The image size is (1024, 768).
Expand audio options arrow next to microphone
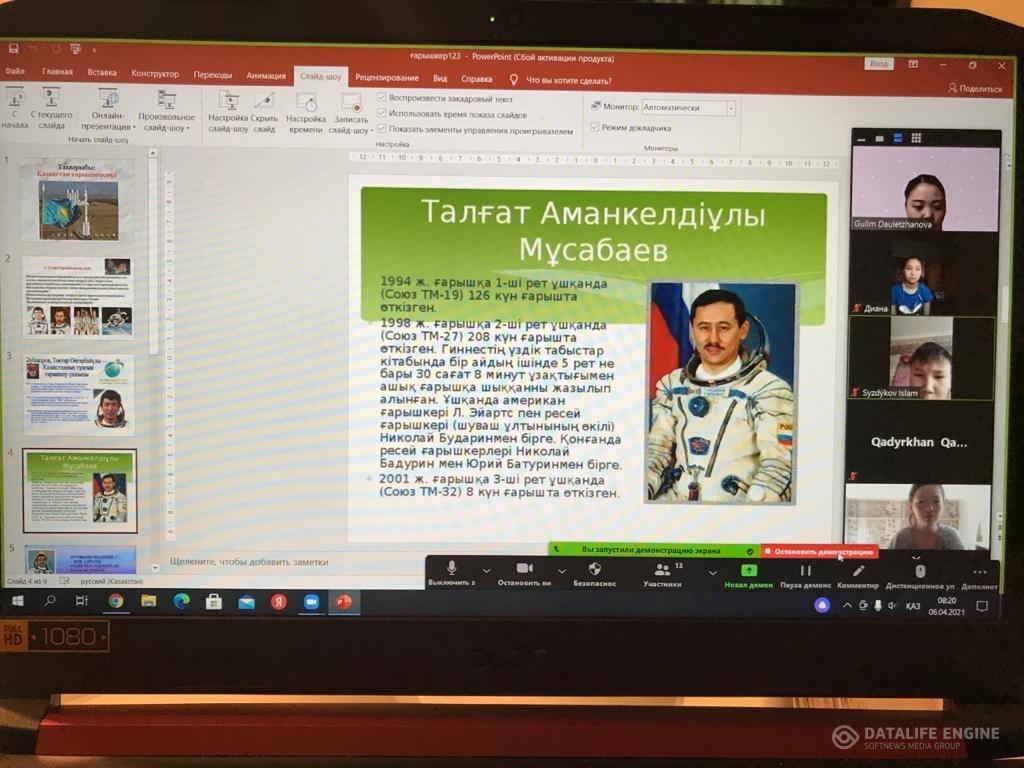pos(487,570)
